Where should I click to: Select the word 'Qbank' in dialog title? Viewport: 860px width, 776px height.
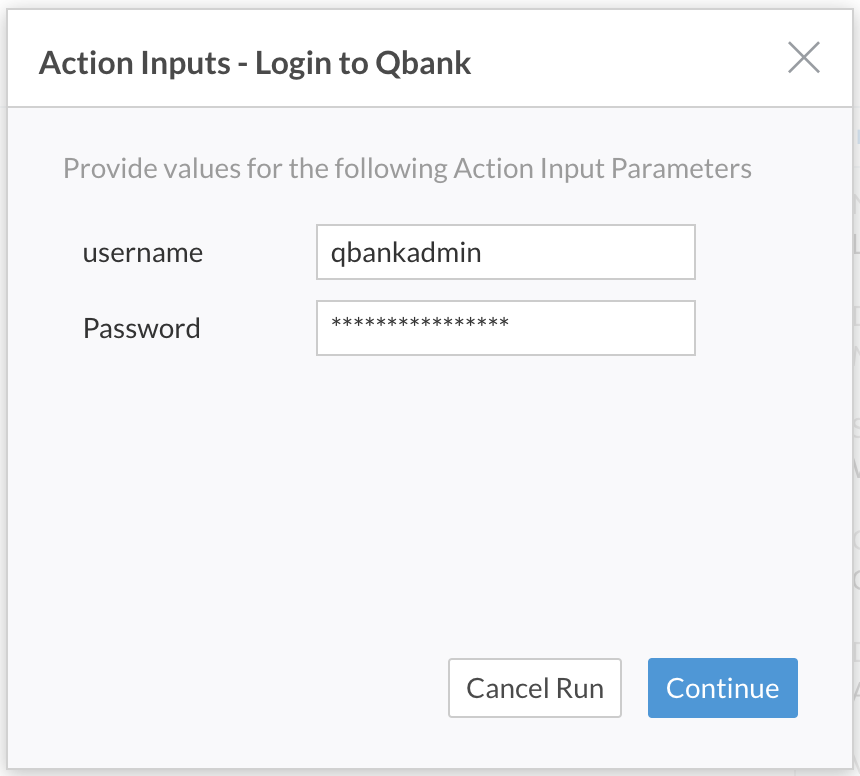[x=423, y=63]
